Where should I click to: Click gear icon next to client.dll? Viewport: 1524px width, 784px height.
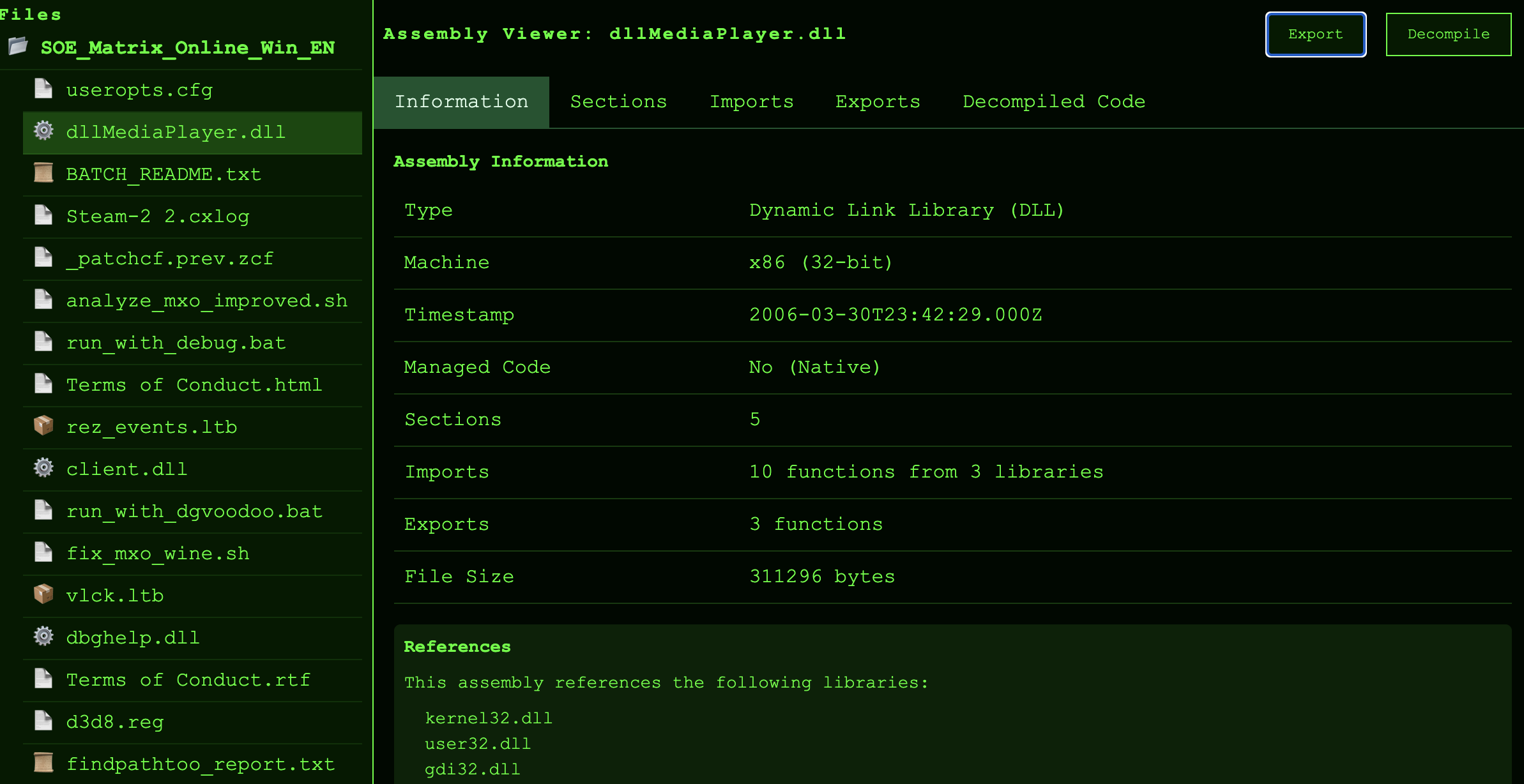click(x=43, y=468)
